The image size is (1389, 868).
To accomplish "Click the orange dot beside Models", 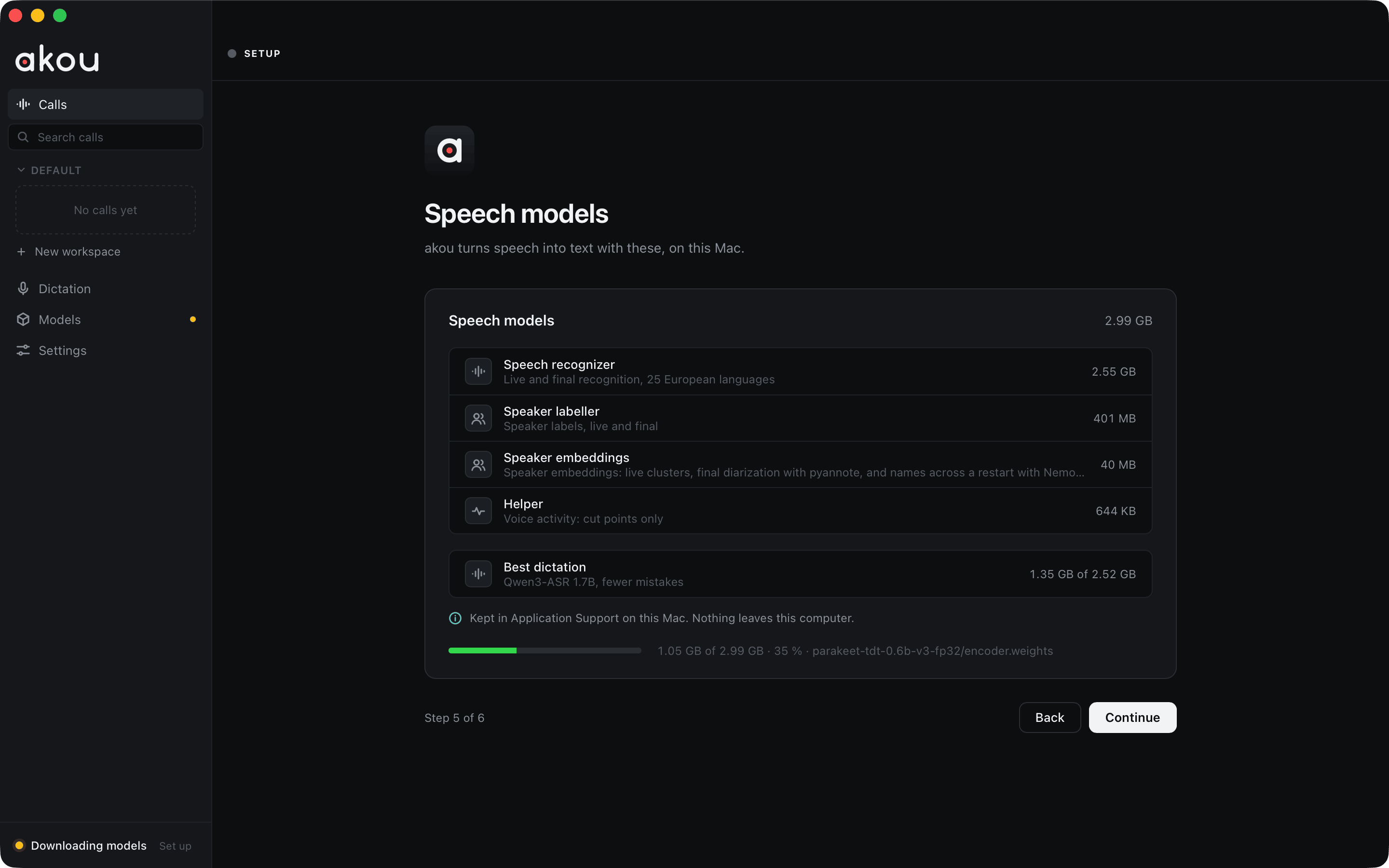I will [x=193, y=319].
